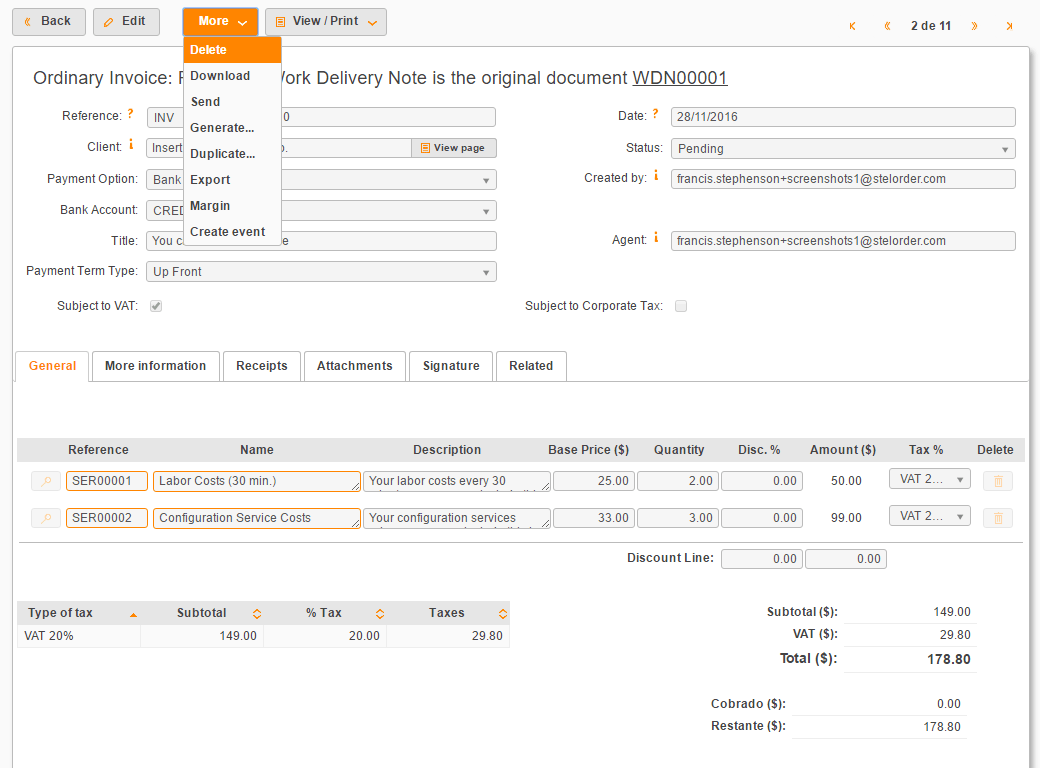Select Export from the More menu
The image size is (1040, 768).
coord(232,180)
